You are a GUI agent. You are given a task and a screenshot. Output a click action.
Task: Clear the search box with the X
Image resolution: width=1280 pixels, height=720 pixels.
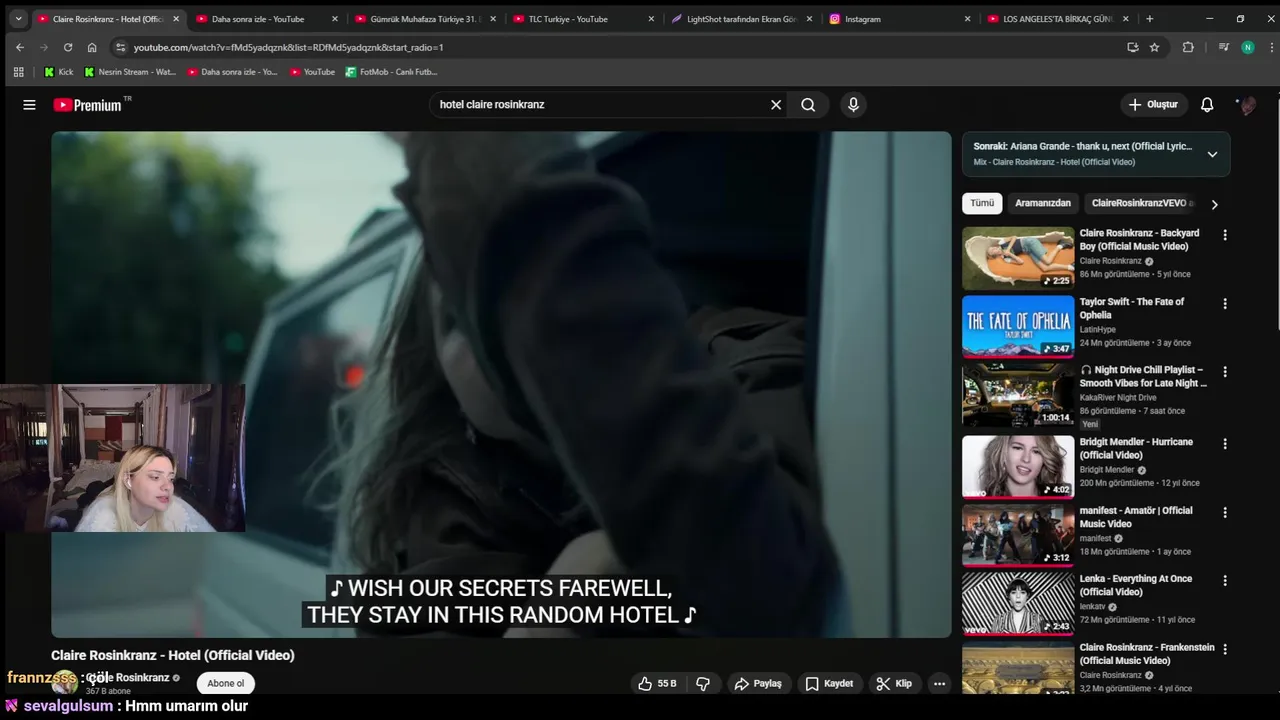[775, 105]
